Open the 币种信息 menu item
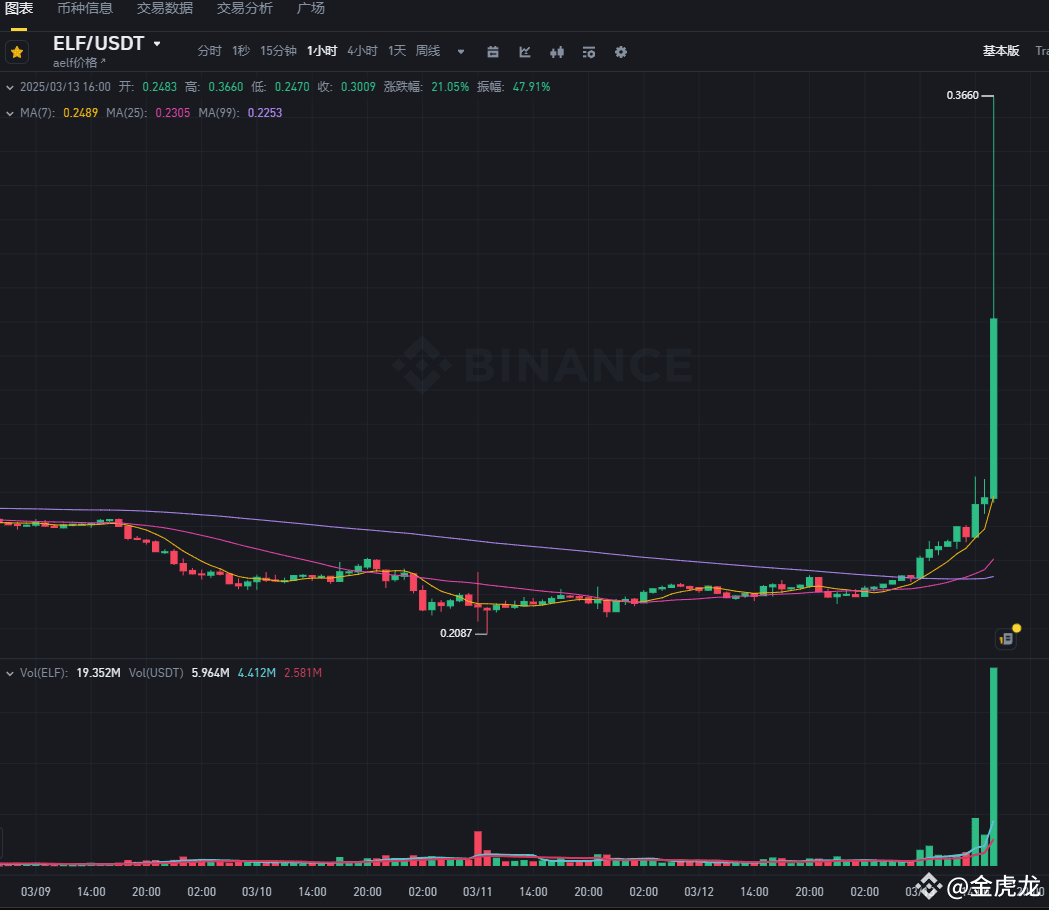Screen dimensions: 1049x910 tap(84, 8)
